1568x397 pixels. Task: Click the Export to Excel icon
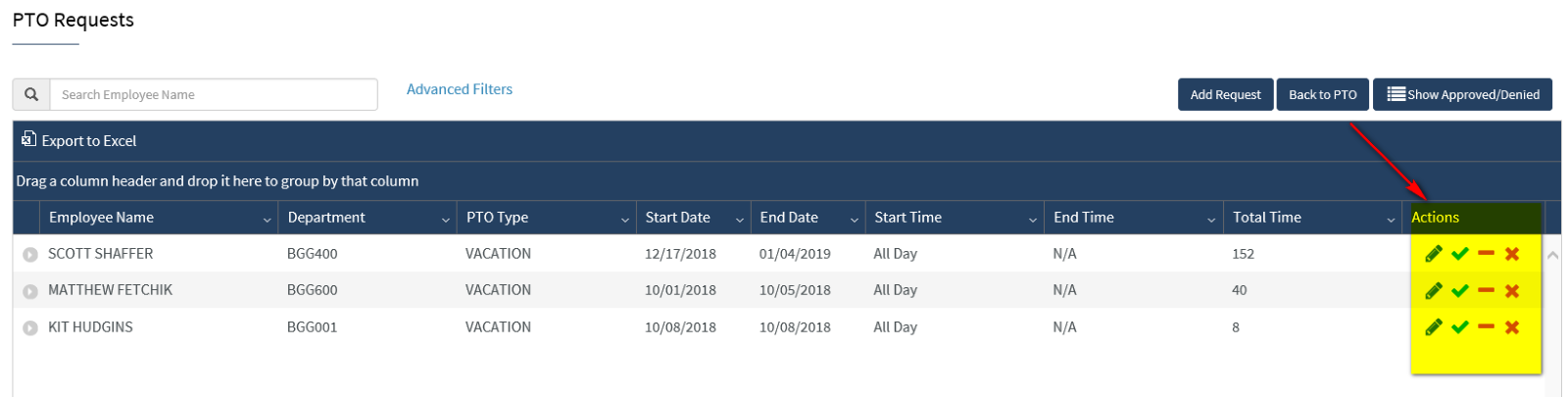tap(29, 139)
